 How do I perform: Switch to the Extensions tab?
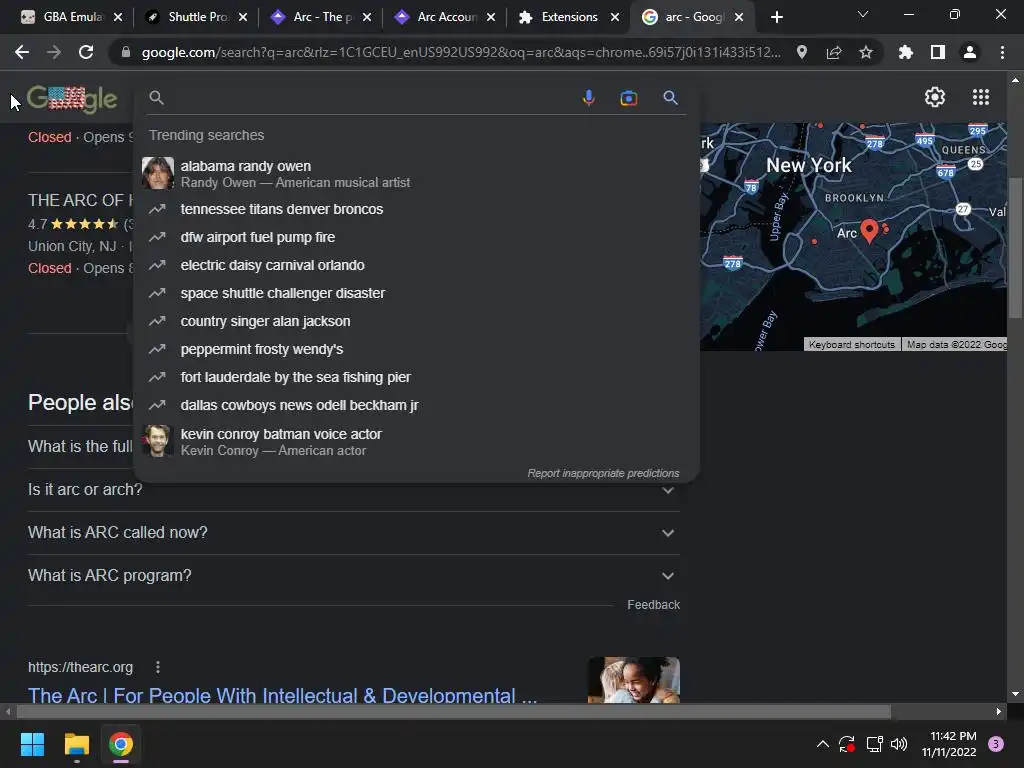[x=569, y=17]
